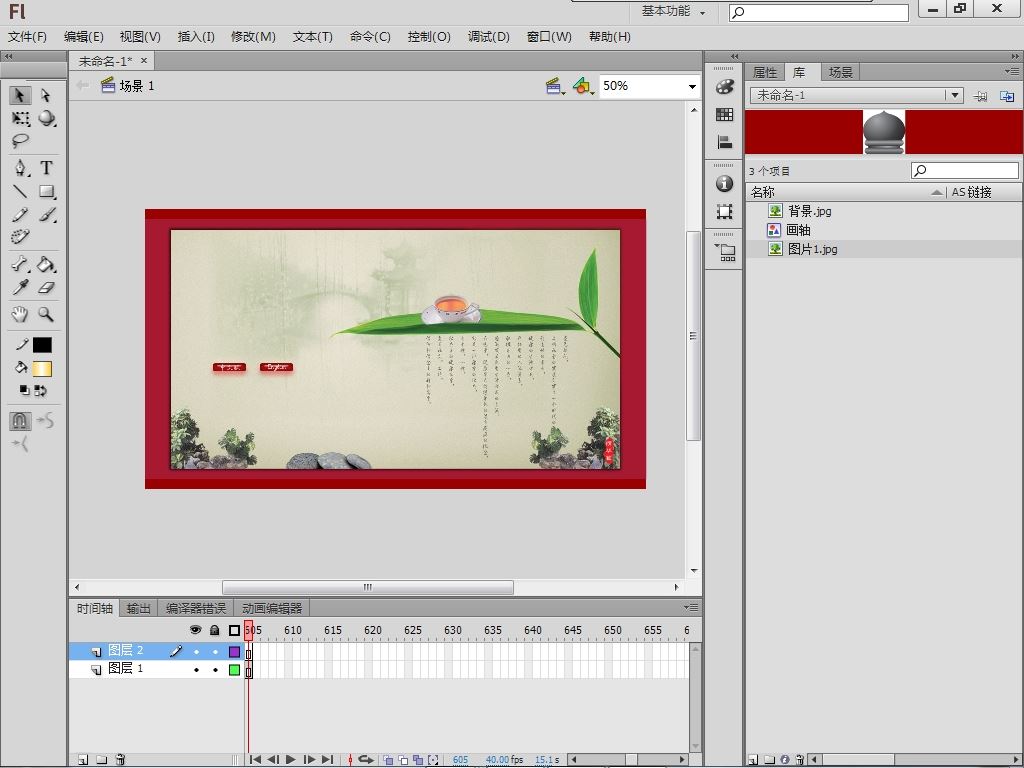This screenshot has height=768, width=1024.
Task: Pick the Paint Bucket tool
Action: click(46, 264)
